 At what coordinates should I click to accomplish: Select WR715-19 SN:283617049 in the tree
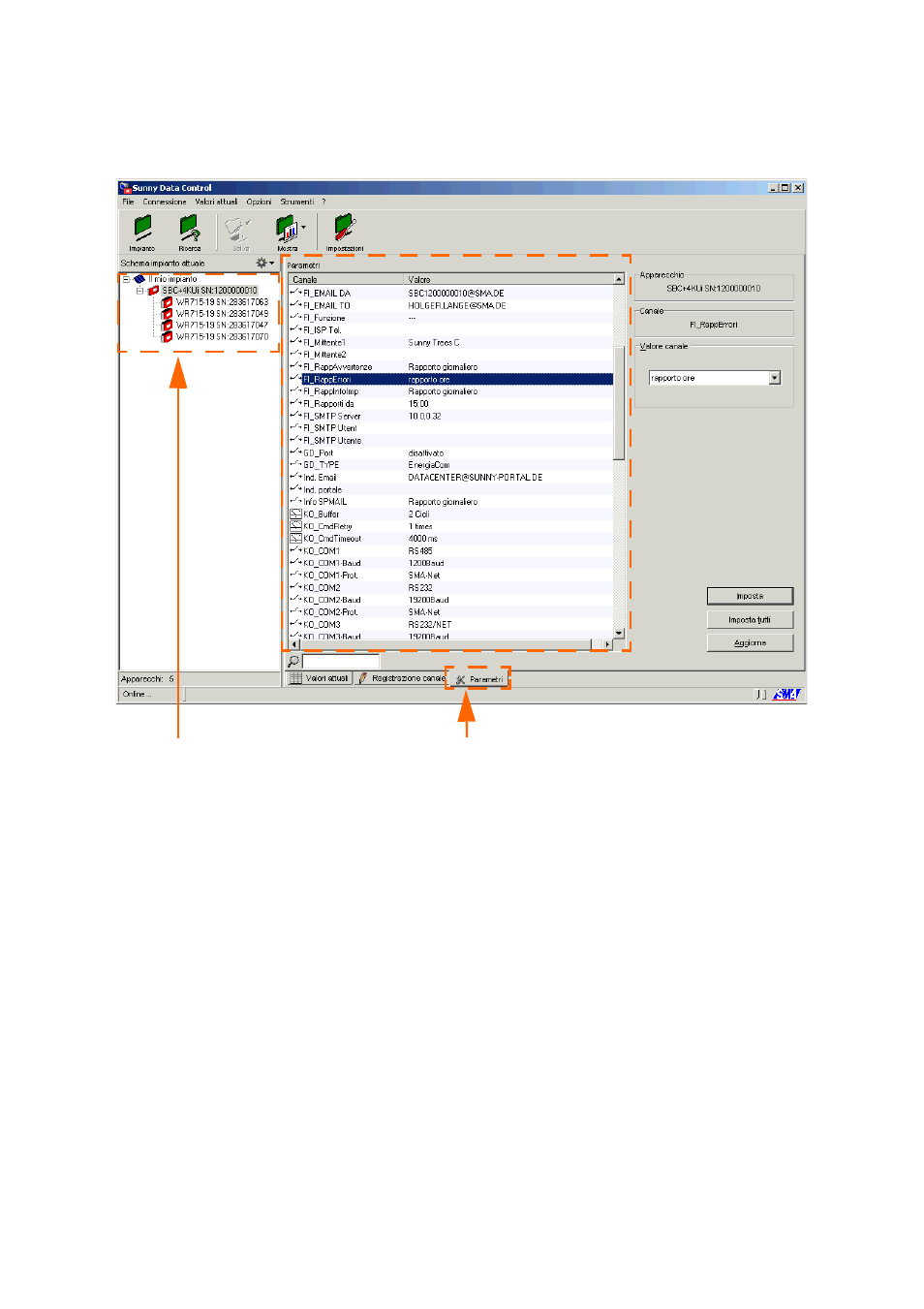pyautogui.click(x=222, y=314)
